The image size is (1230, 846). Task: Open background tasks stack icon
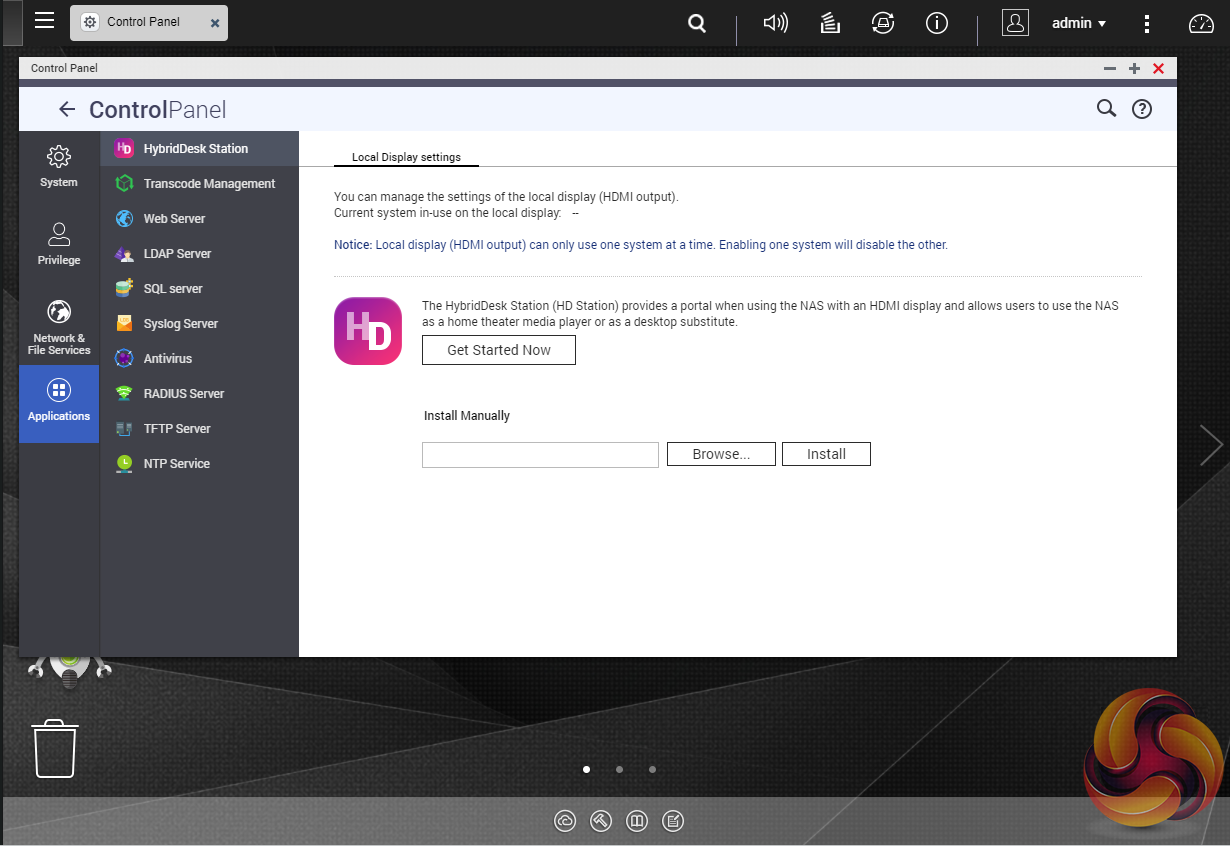tap(829, 23)
